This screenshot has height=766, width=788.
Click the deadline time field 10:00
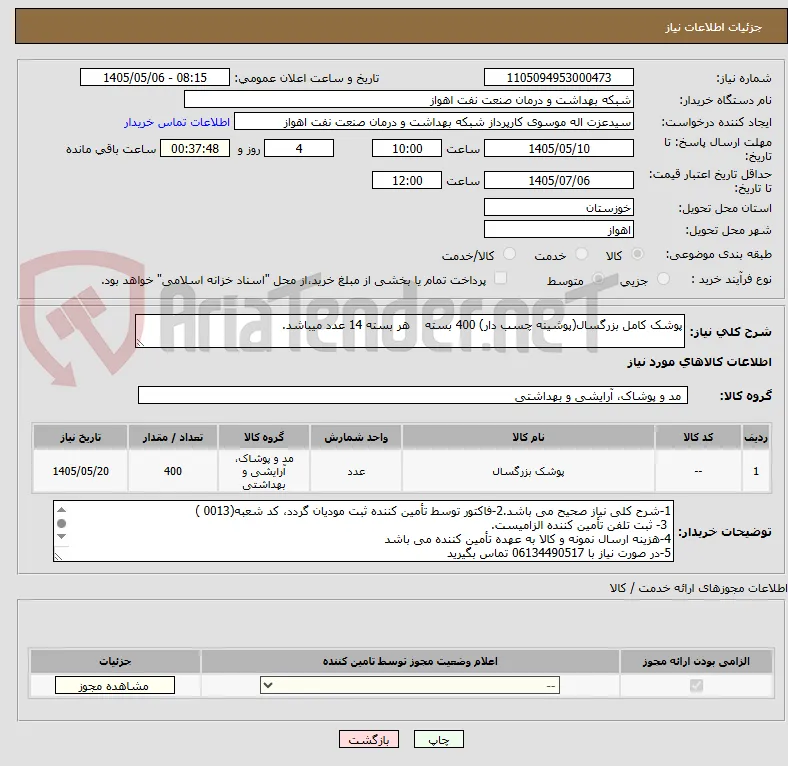pyautogui.click(x=407, y=148)
